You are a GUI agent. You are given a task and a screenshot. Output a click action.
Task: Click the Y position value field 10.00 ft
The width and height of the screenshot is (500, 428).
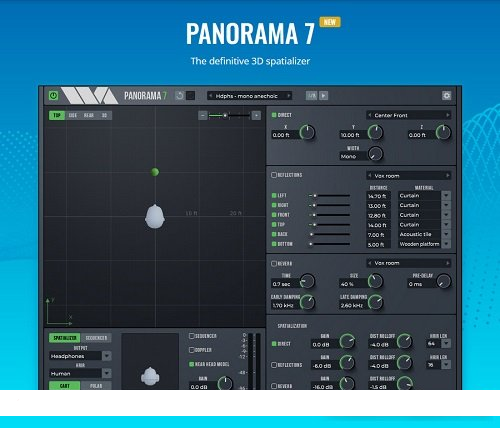[x=350, y=135]
